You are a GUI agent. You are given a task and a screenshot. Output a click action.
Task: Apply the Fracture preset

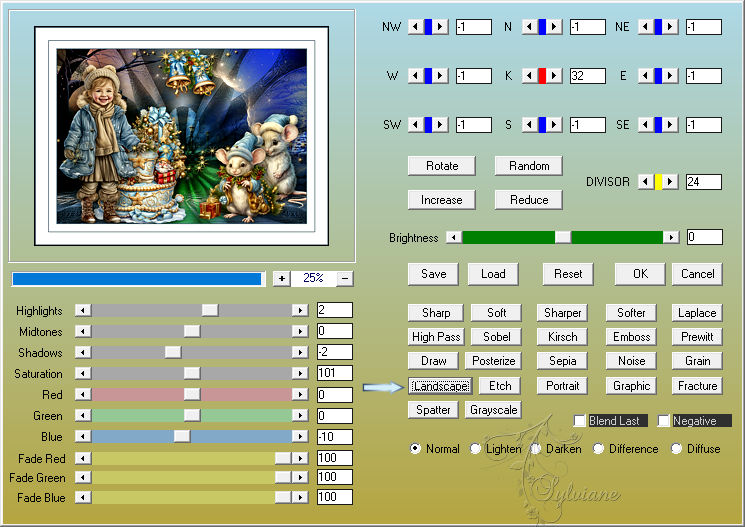pos(697,386)
